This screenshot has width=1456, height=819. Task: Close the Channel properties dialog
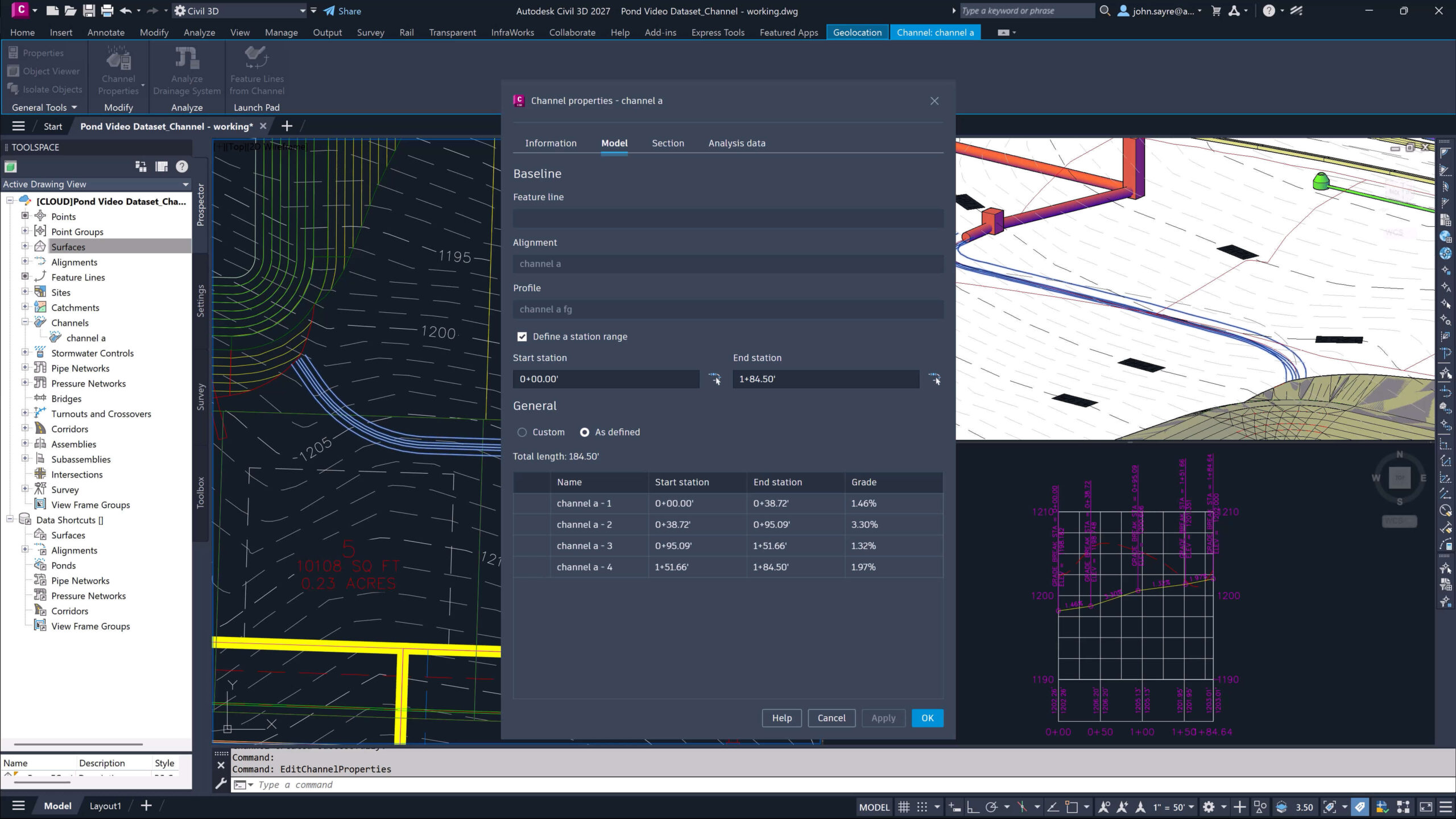click(934, 101)
